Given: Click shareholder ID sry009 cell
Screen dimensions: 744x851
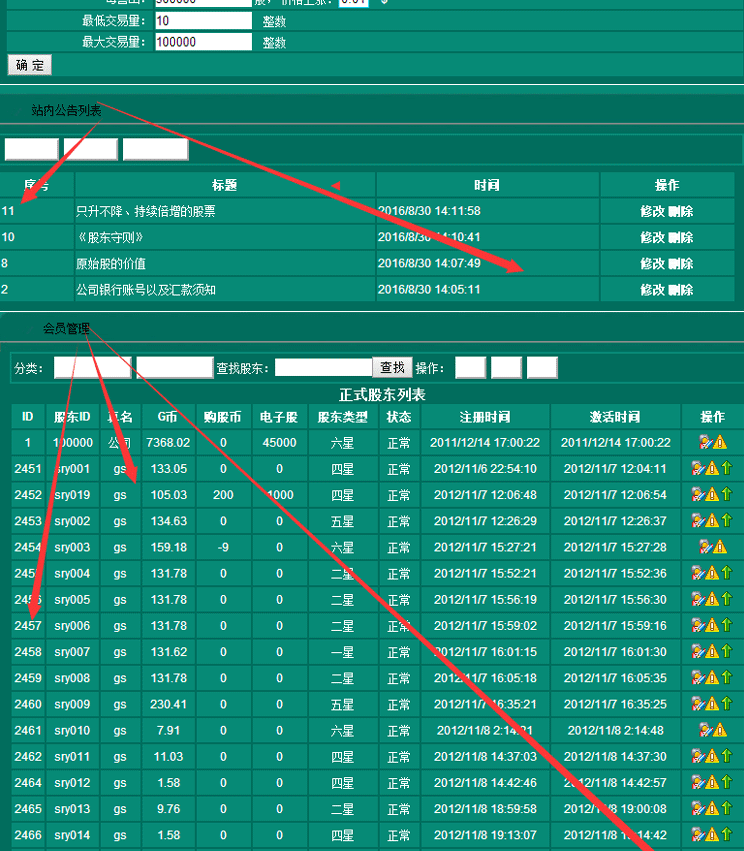Looking at the screenshot, I should point(72,704).
